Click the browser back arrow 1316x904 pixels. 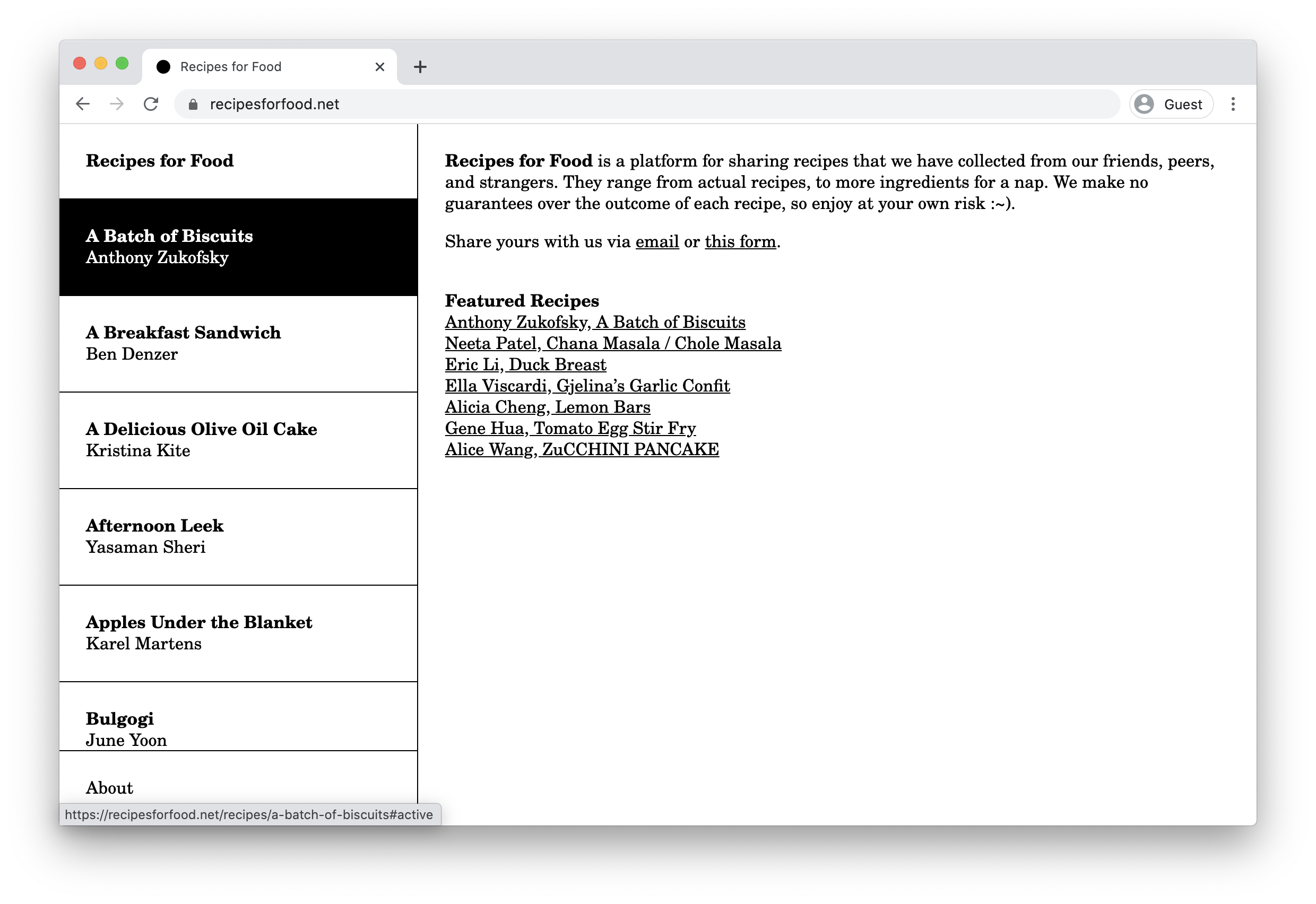[83, 104]
